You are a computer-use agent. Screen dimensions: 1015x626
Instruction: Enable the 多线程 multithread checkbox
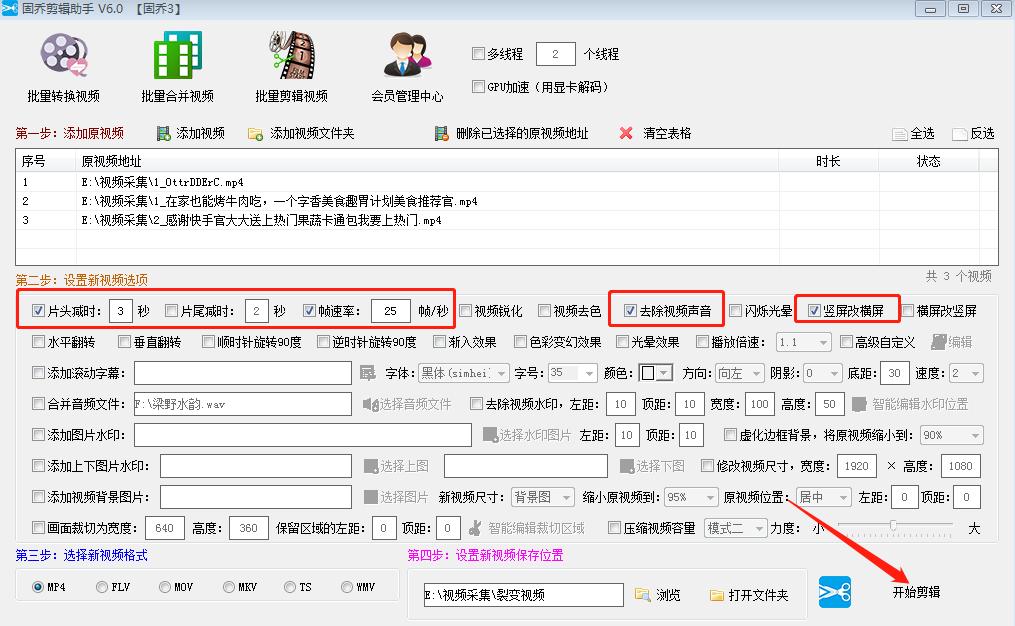point(478,54)
